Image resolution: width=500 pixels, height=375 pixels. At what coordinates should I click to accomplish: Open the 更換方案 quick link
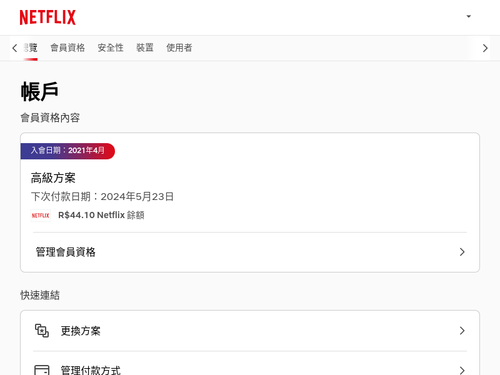pyautogui.click(x=250, y=331)
